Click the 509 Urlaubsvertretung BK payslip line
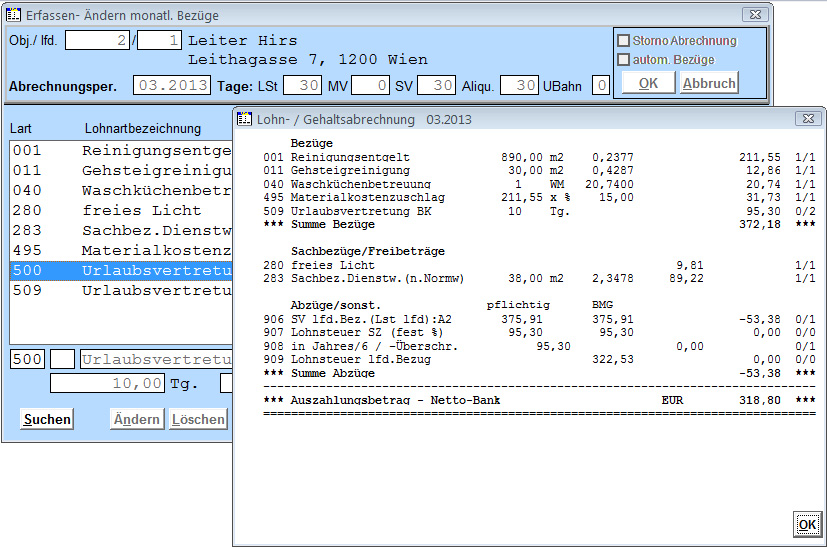The height and width of the screenshot is (548, 827). (x=539, y=211)
